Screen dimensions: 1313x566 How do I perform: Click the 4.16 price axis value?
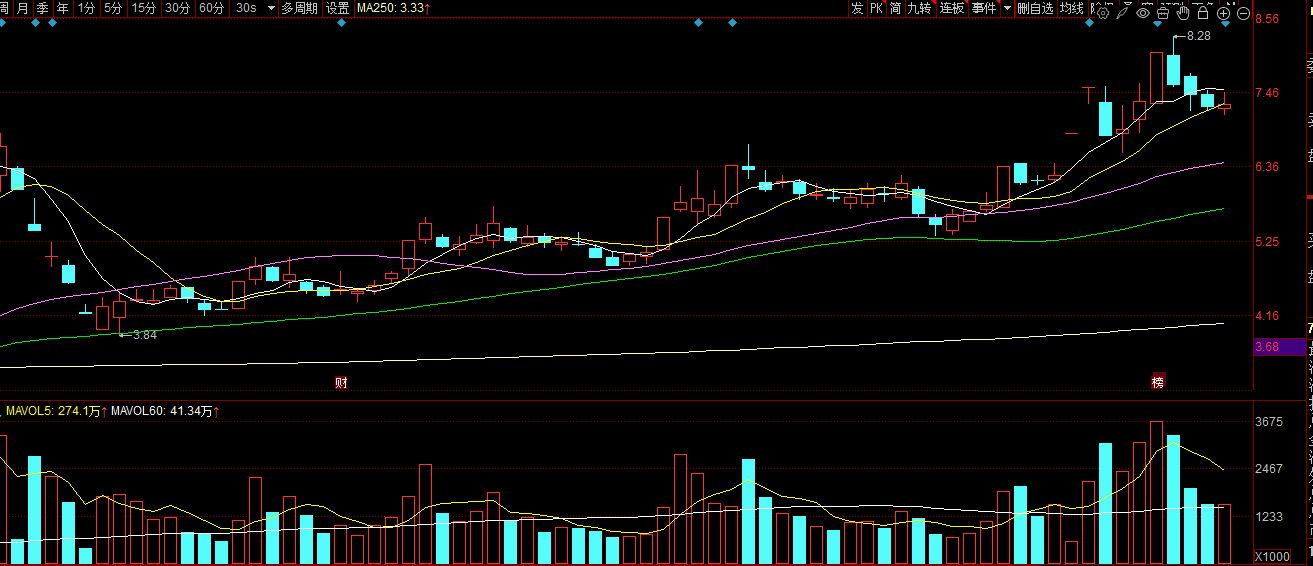[1268, 316]
